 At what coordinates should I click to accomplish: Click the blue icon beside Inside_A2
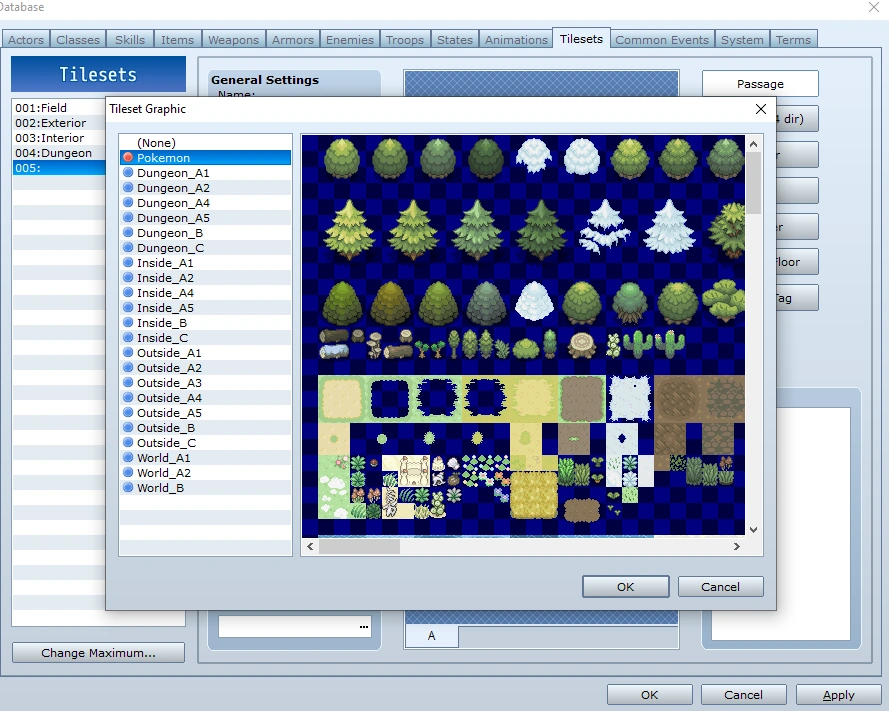pyautogui.click(x=128, y=278)
